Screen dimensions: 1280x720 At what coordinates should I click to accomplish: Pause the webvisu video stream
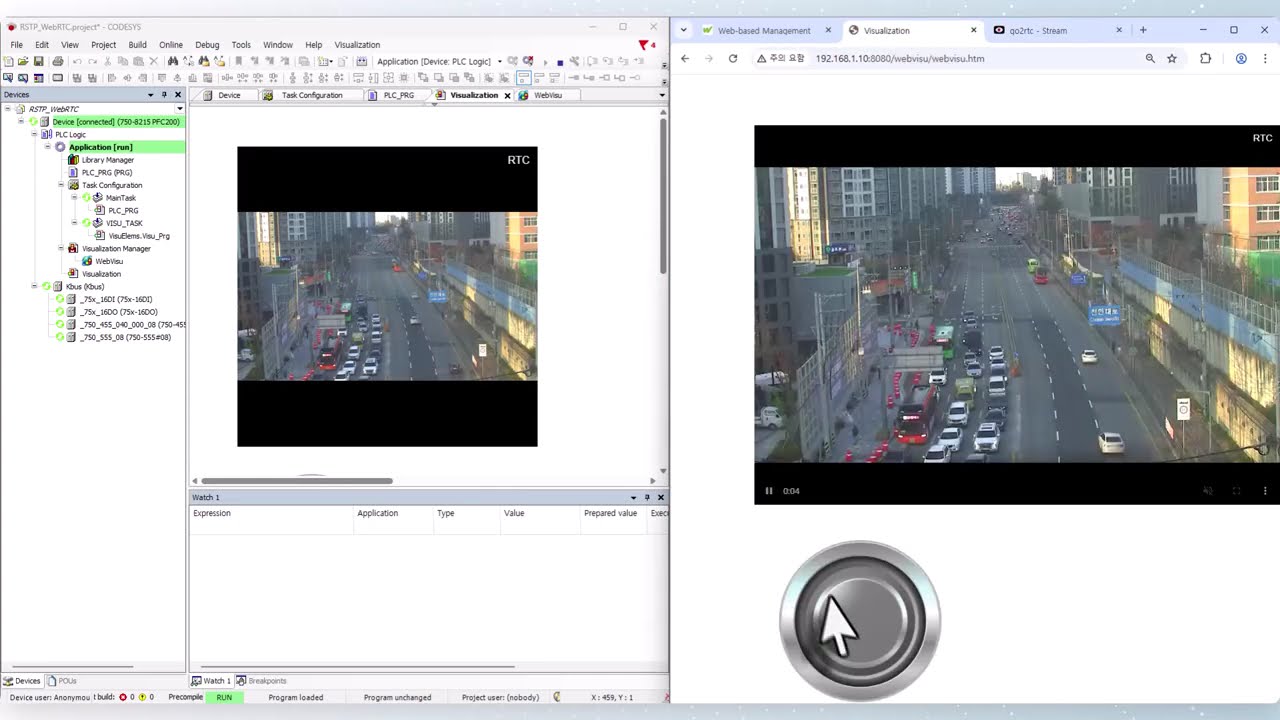coord(769,491)
